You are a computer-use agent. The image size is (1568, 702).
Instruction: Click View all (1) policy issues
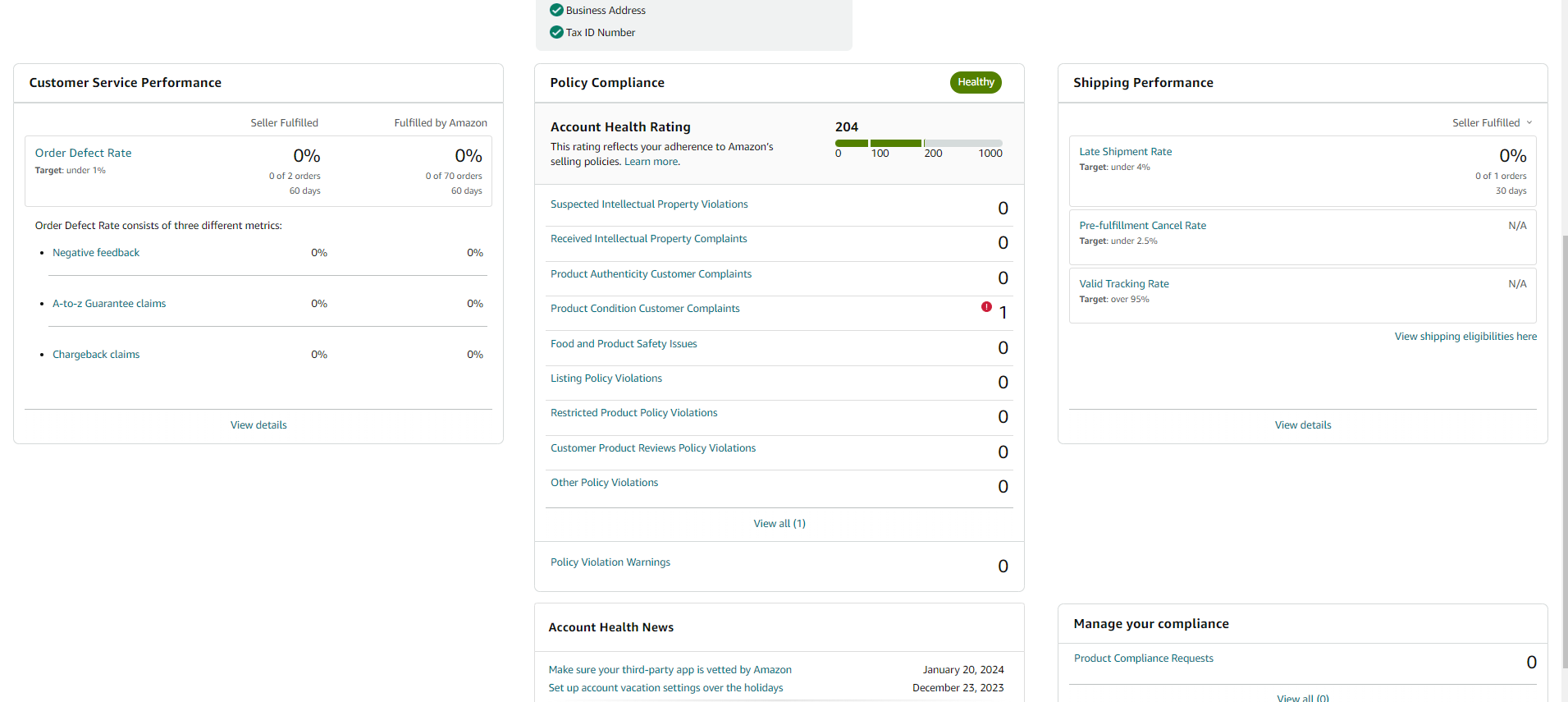click(x=779, y=524)
